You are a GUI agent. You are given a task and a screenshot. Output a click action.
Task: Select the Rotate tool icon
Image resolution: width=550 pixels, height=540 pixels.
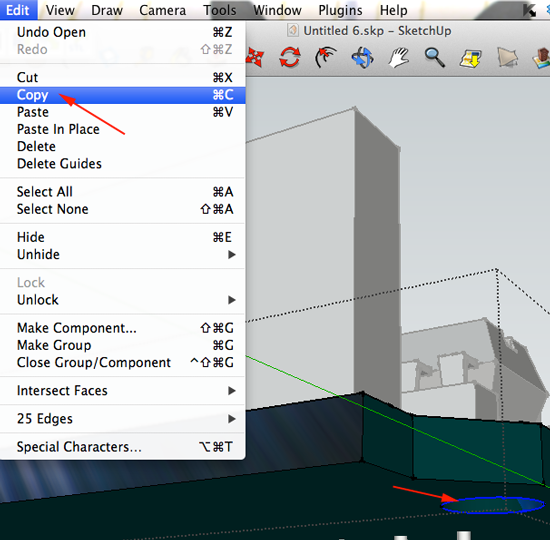pyautogui.click(x=290, y=57)
